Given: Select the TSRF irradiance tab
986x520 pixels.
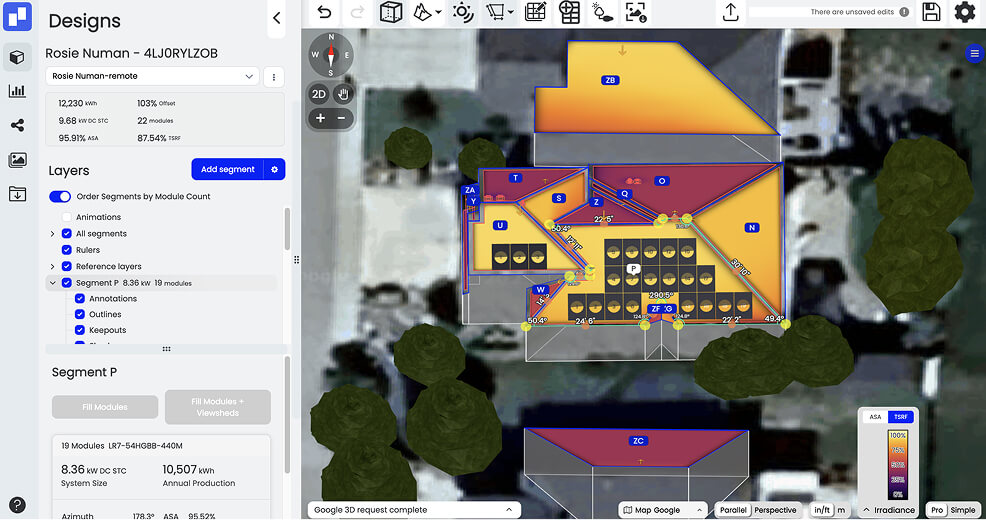Looking at the screenshot, I should pos(900,417).
